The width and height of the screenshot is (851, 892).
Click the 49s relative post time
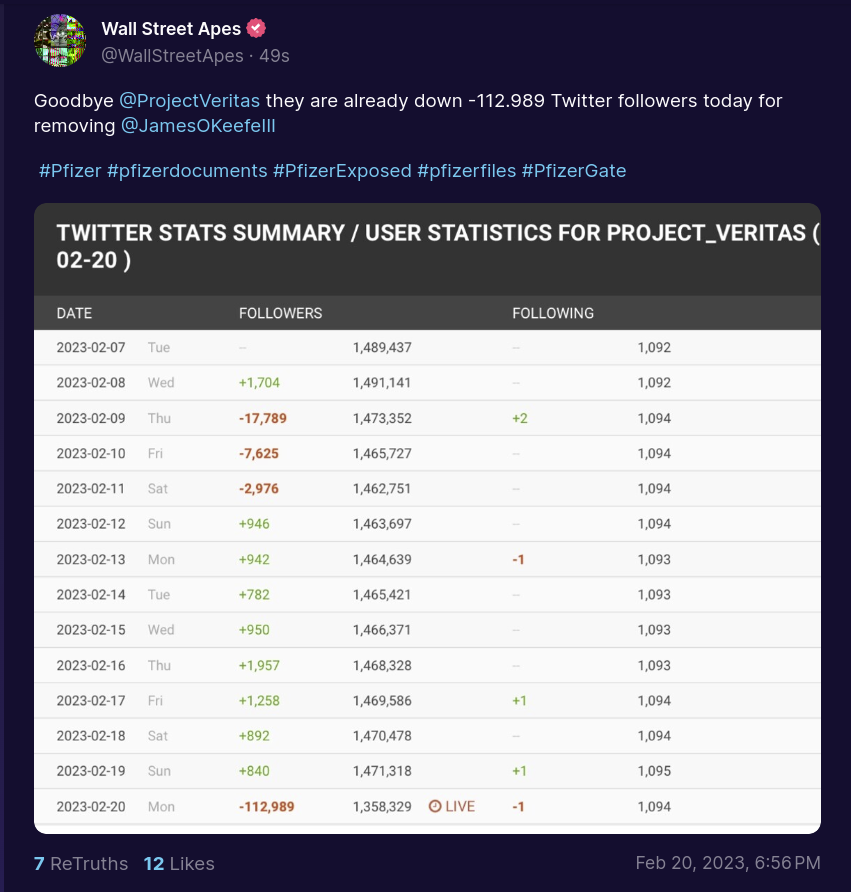point(274,56)
